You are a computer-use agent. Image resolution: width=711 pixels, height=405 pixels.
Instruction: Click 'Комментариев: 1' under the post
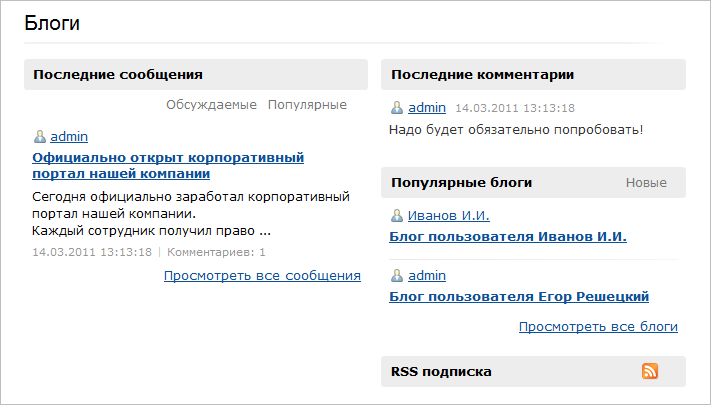pos(216,253)
